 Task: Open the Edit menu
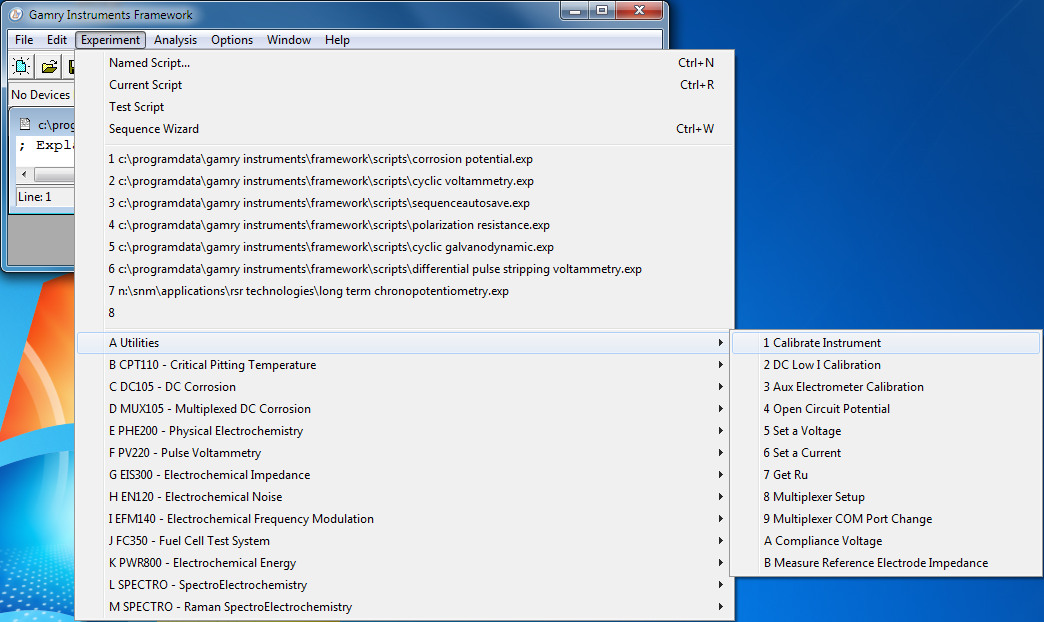(57, 40)
